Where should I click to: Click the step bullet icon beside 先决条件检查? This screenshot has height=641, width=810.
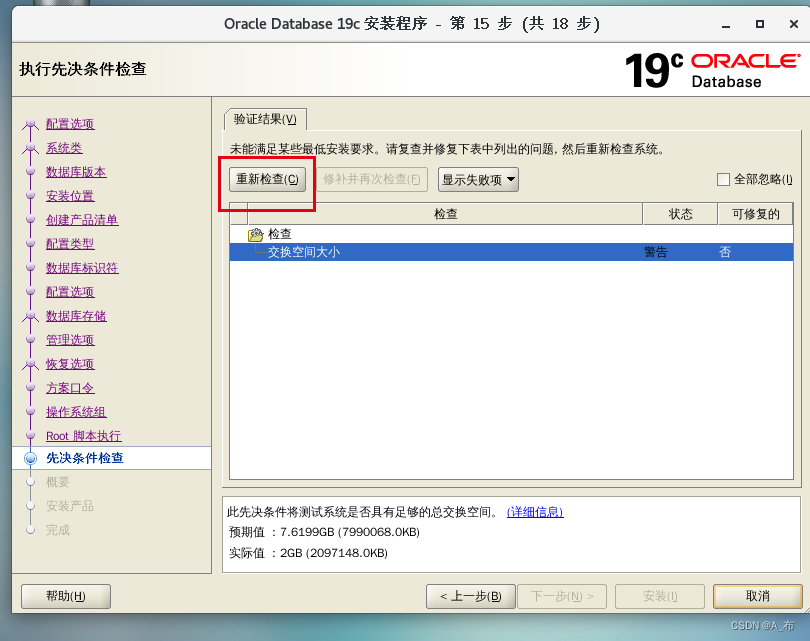tap(31, 458)
